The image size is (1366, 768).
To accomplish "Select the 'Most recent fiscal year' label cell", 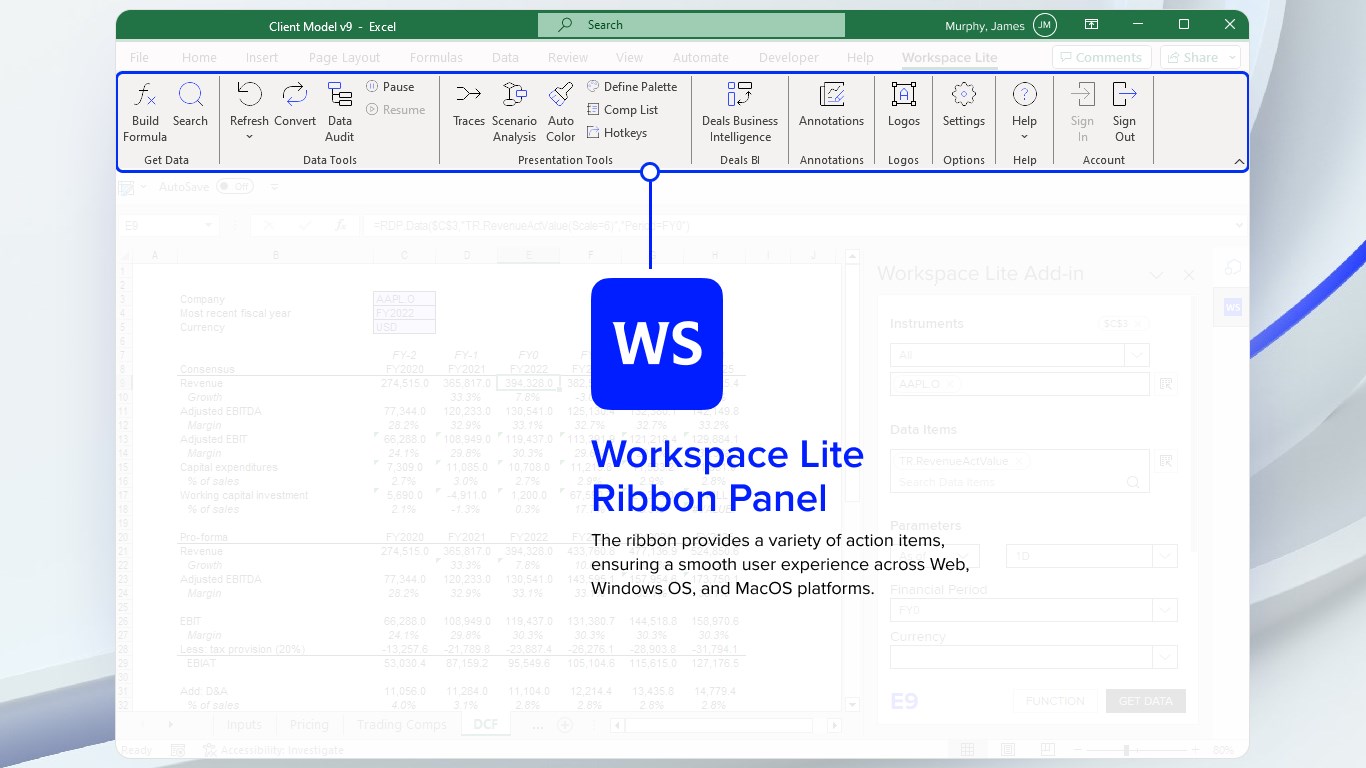I will 235,313.
